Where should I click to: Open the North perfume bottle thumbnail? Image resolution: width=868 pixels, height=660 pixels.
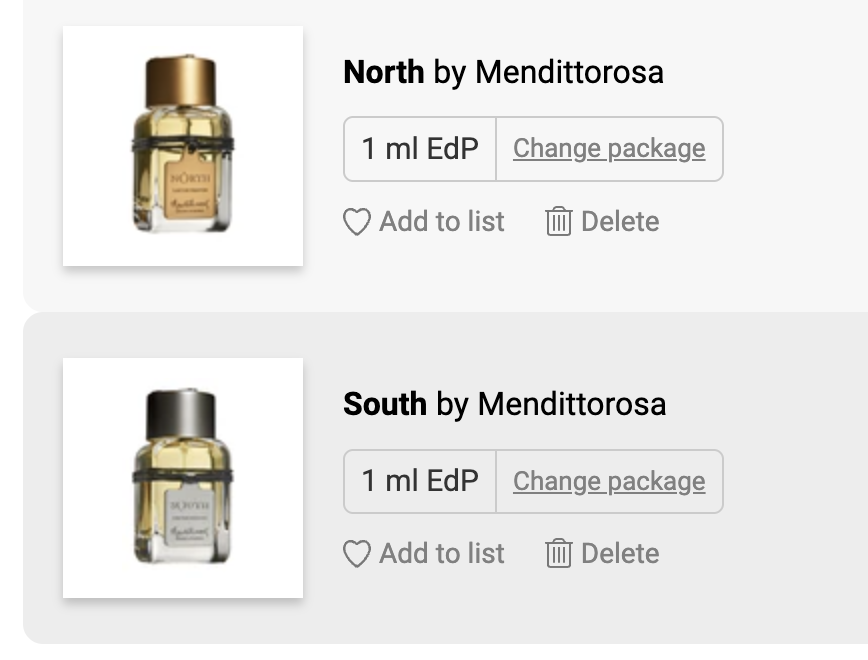[183, 146]
